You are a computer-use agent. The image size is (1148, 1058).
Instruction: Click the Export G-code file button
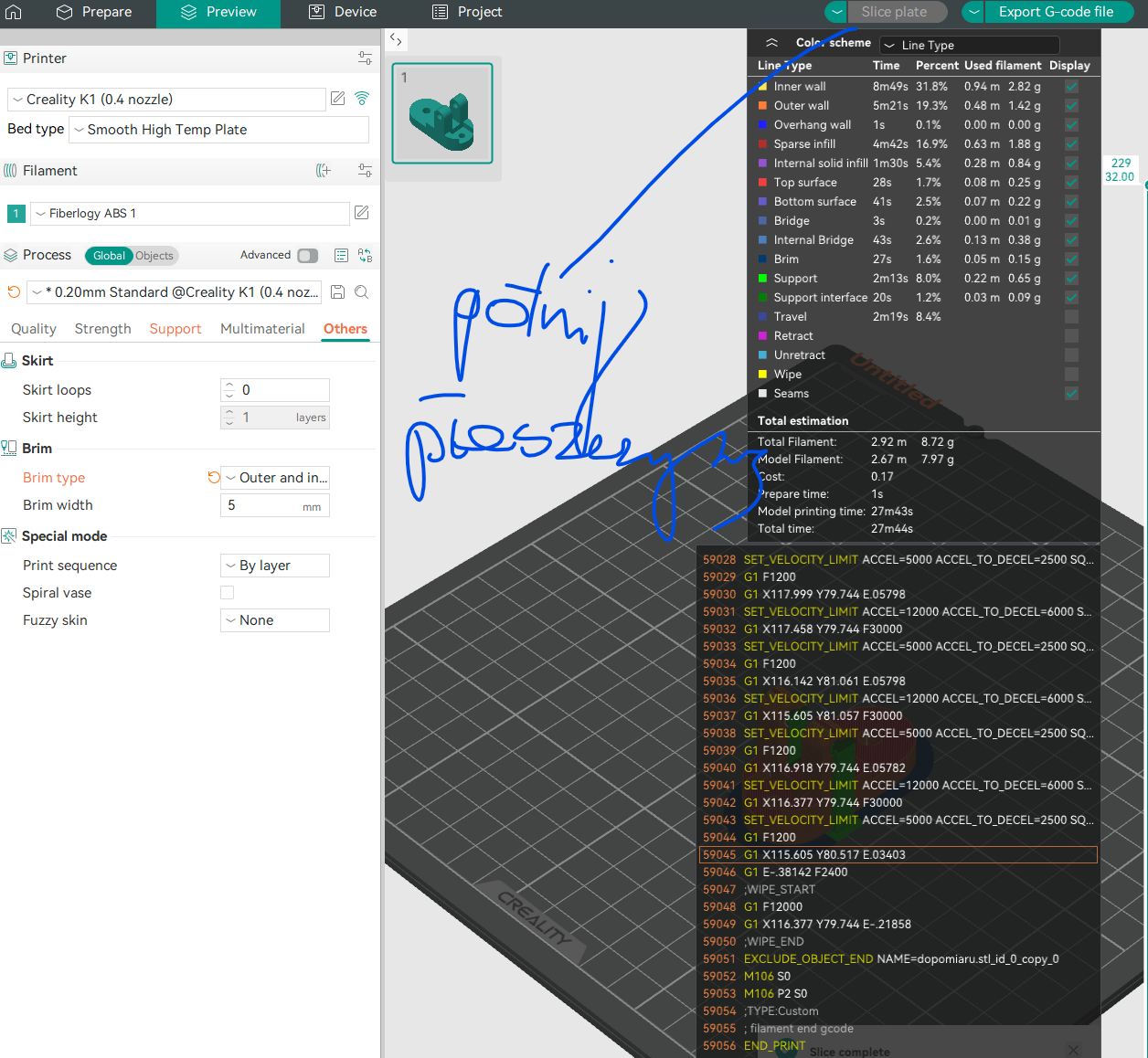1055,12
